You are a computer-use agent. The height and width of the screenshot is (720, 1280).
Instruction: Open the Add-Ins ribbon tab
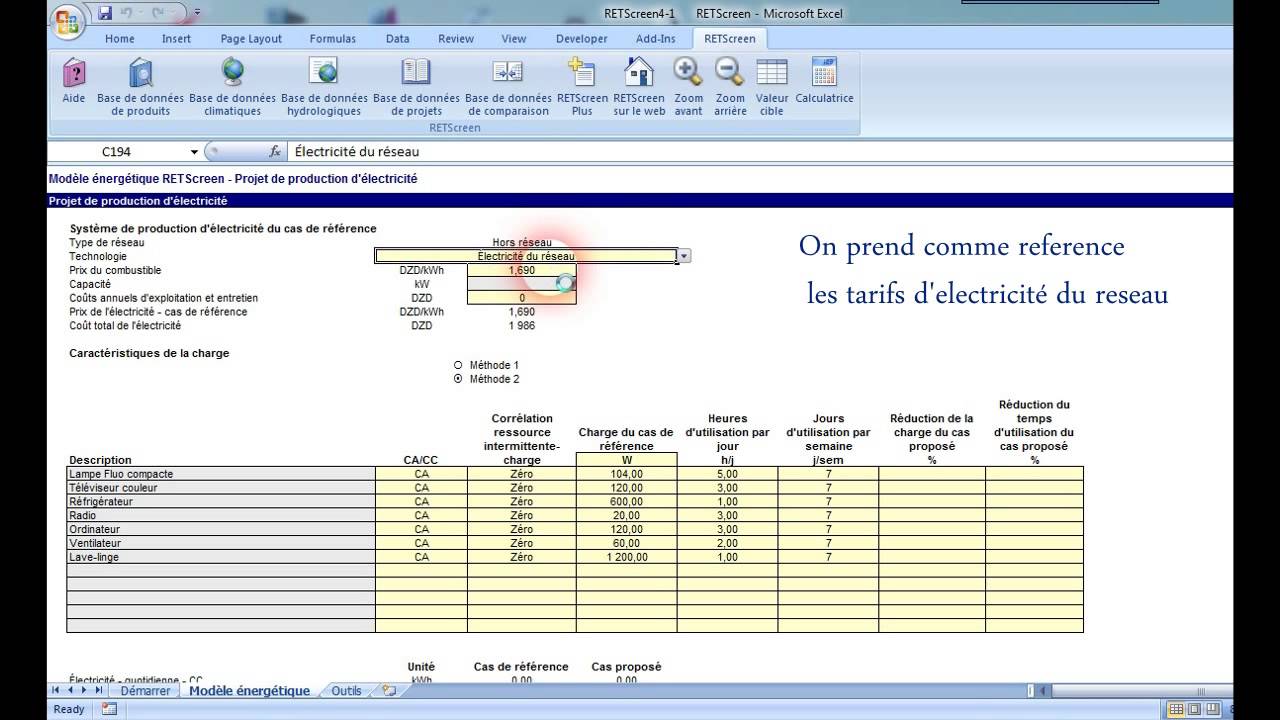tap(656, 39)
